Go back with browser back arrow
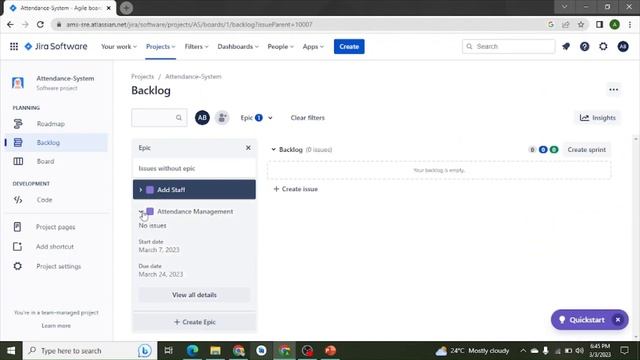 coord(10,24)
